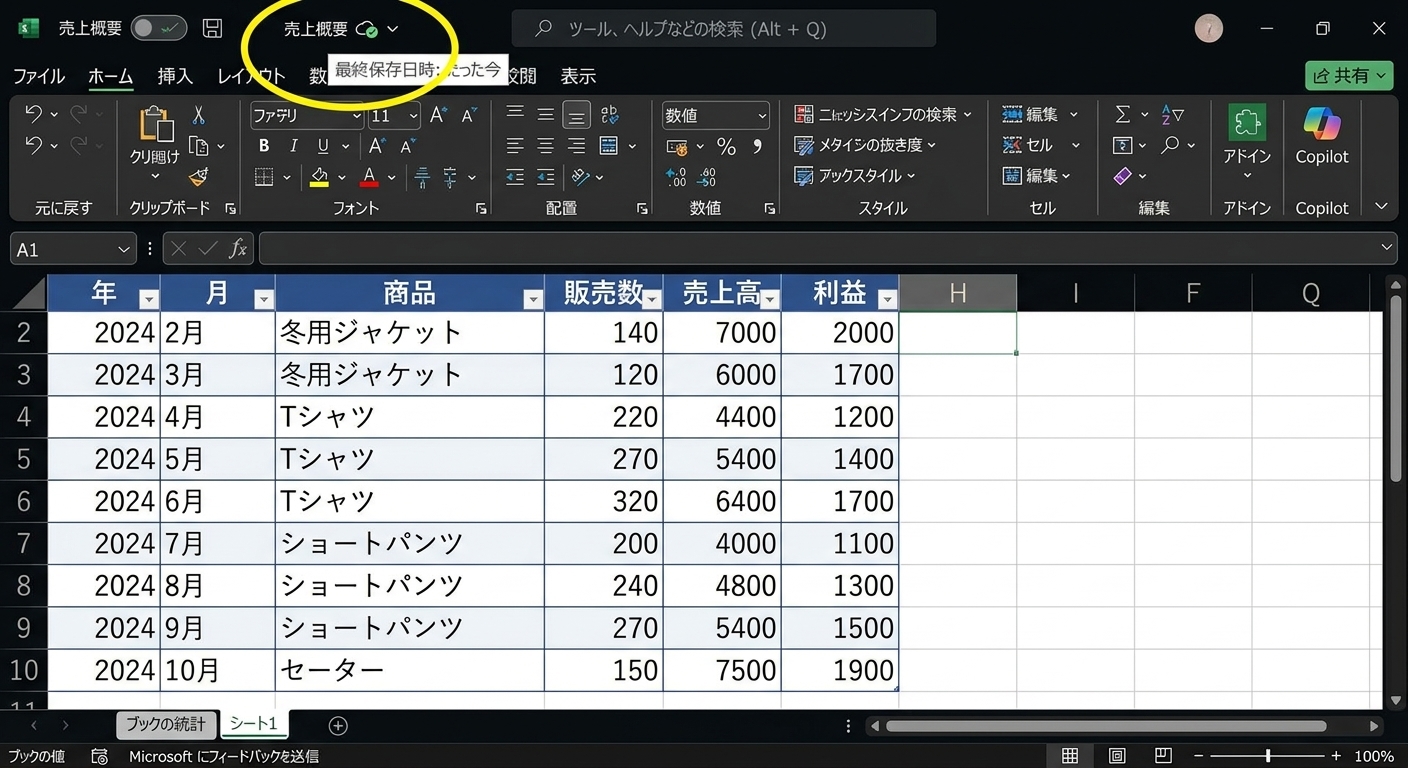Viewport: 1408px width, 768px height.
Task: Switch to the 表示 ribbon tab
Action: [x=578, y=76]
